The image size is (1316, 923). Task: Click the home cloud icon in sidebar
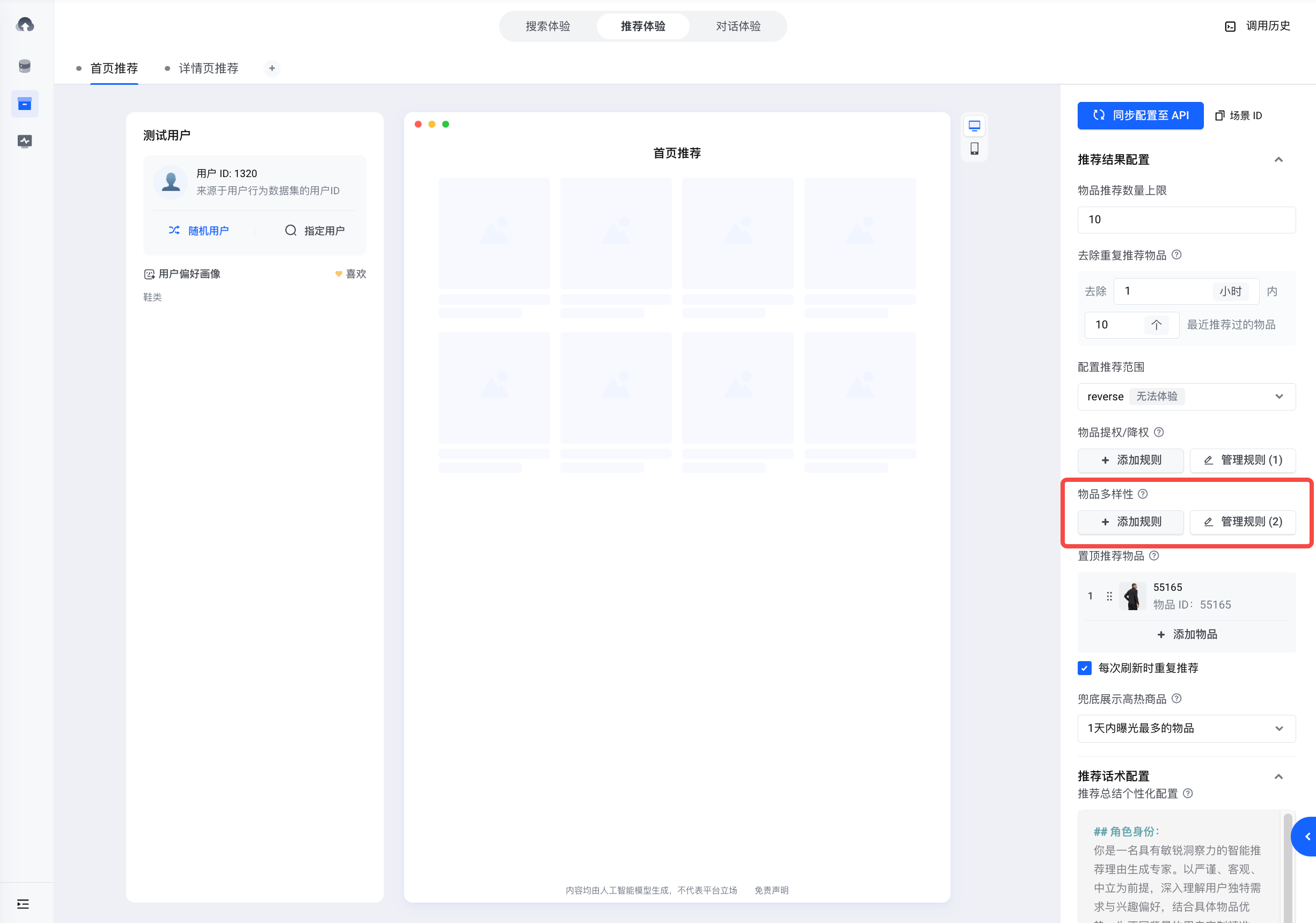(25, 25)
